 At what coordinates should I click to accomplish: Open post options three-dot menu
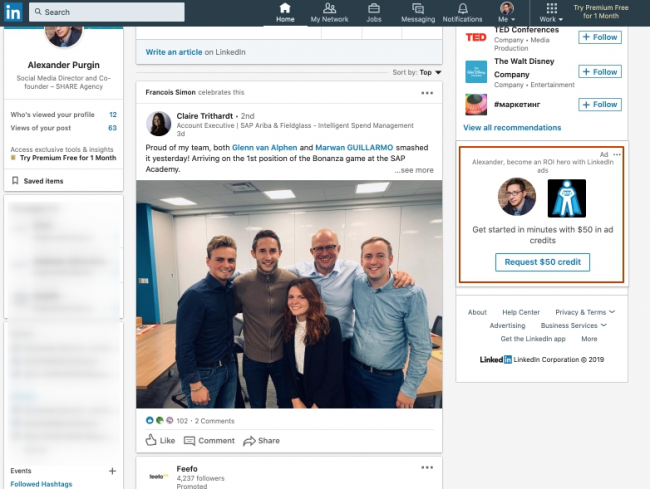[427, 93]
